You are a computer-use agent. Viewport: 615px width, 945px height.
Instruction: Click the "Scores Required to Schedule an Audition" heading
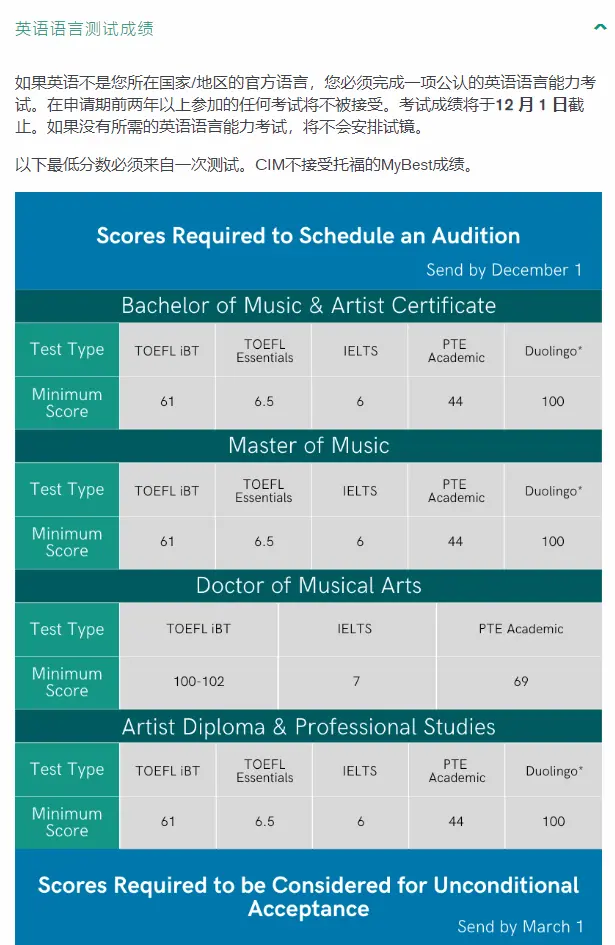tap(308, 236)
